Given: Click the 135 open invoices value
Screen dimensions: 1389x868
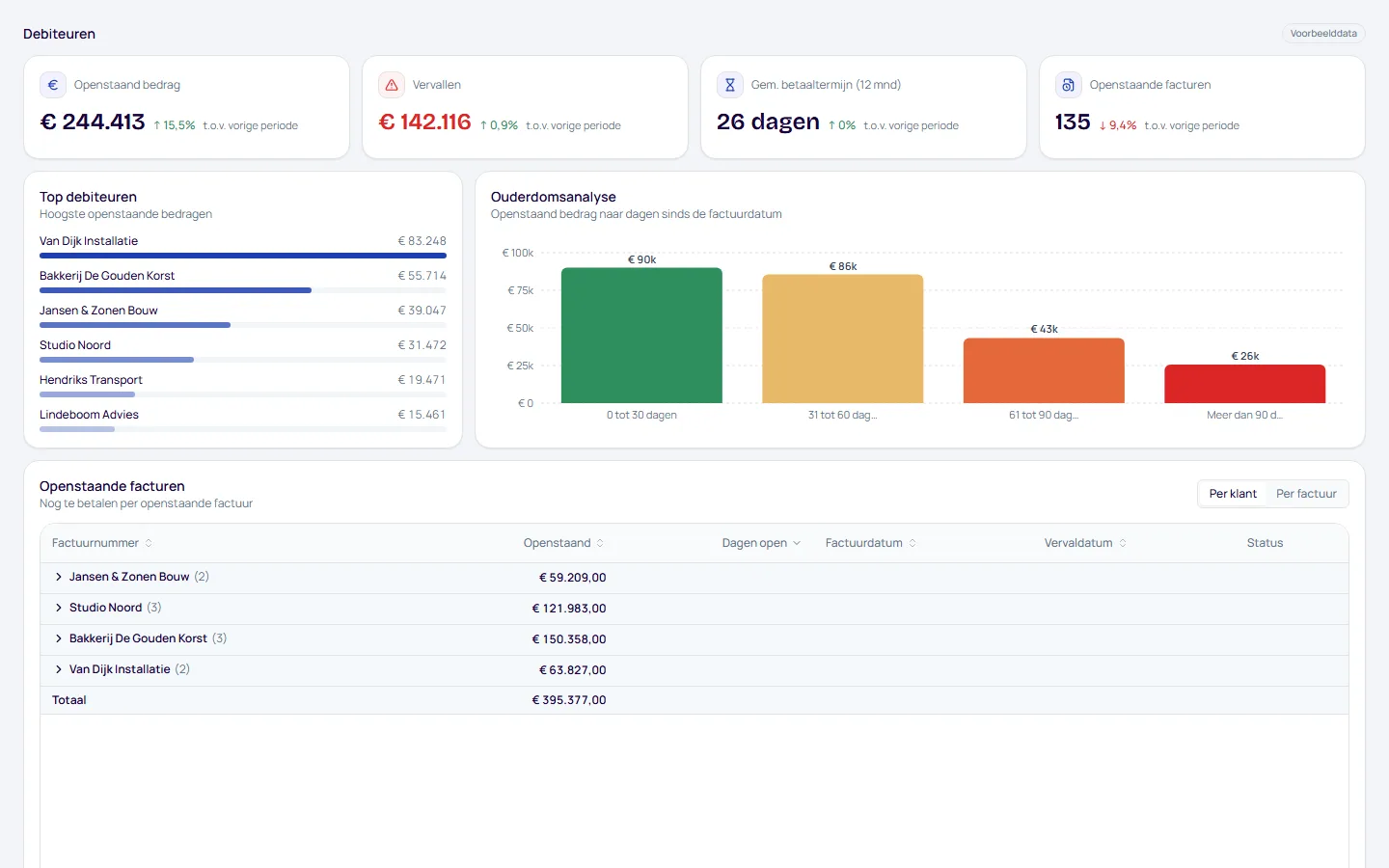Looking at the screenshot, I should [1073, 122].
